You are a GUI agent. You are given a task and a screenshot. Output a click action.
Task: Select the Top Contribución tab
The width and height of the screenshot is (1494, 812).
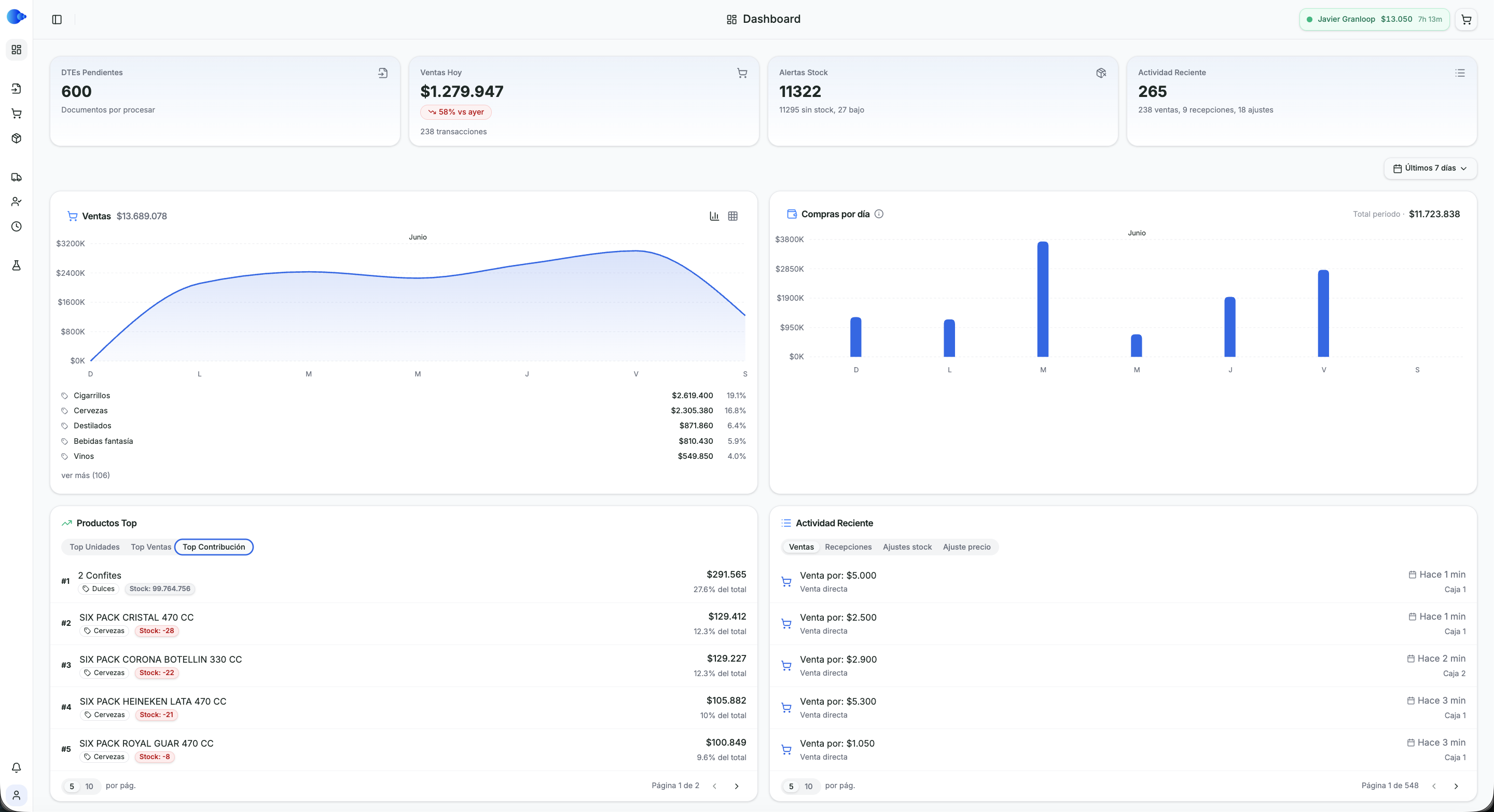(214, 547)
